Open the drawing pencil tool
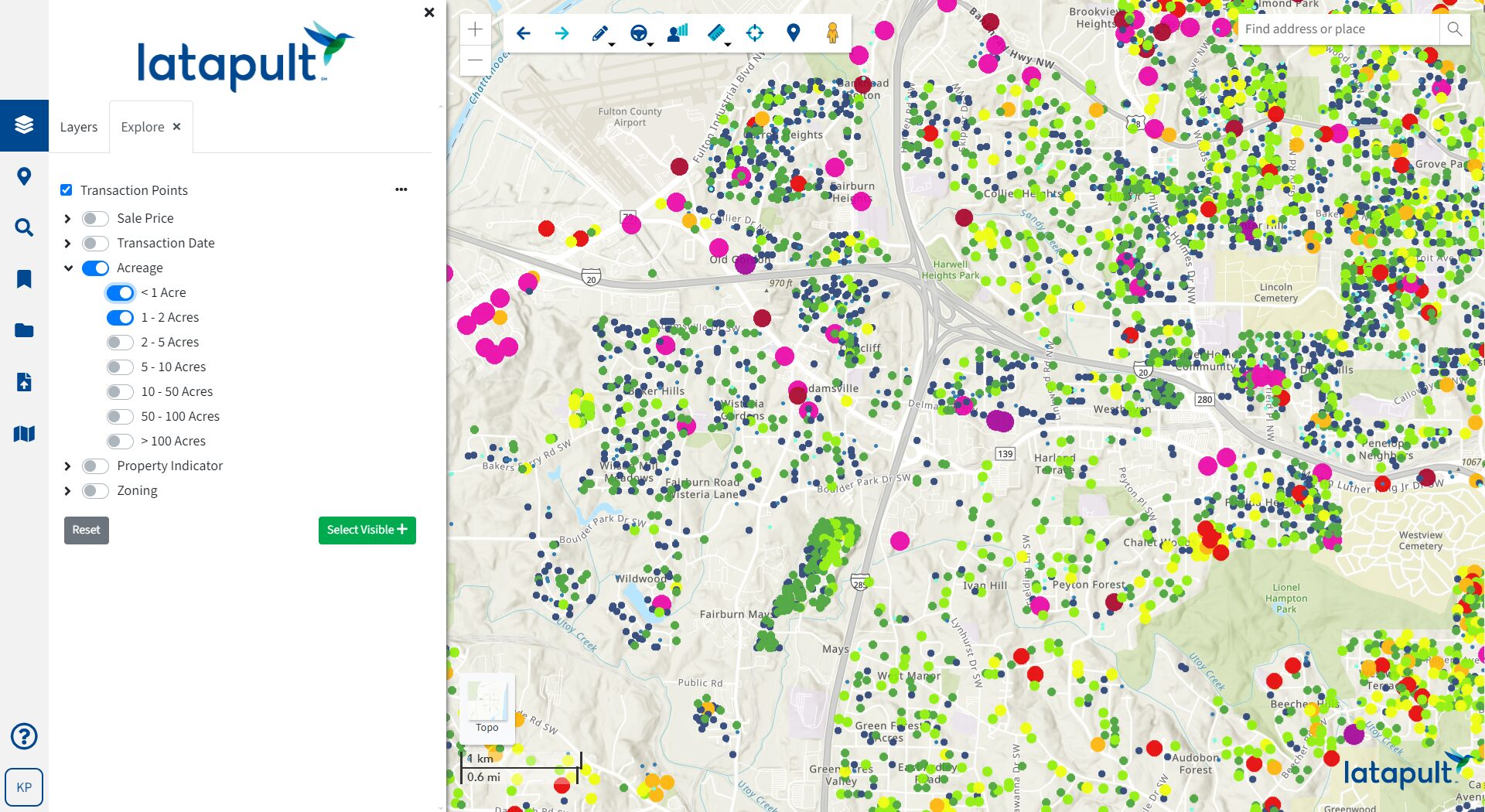1485x812 pixels. [x=600, y=33]
